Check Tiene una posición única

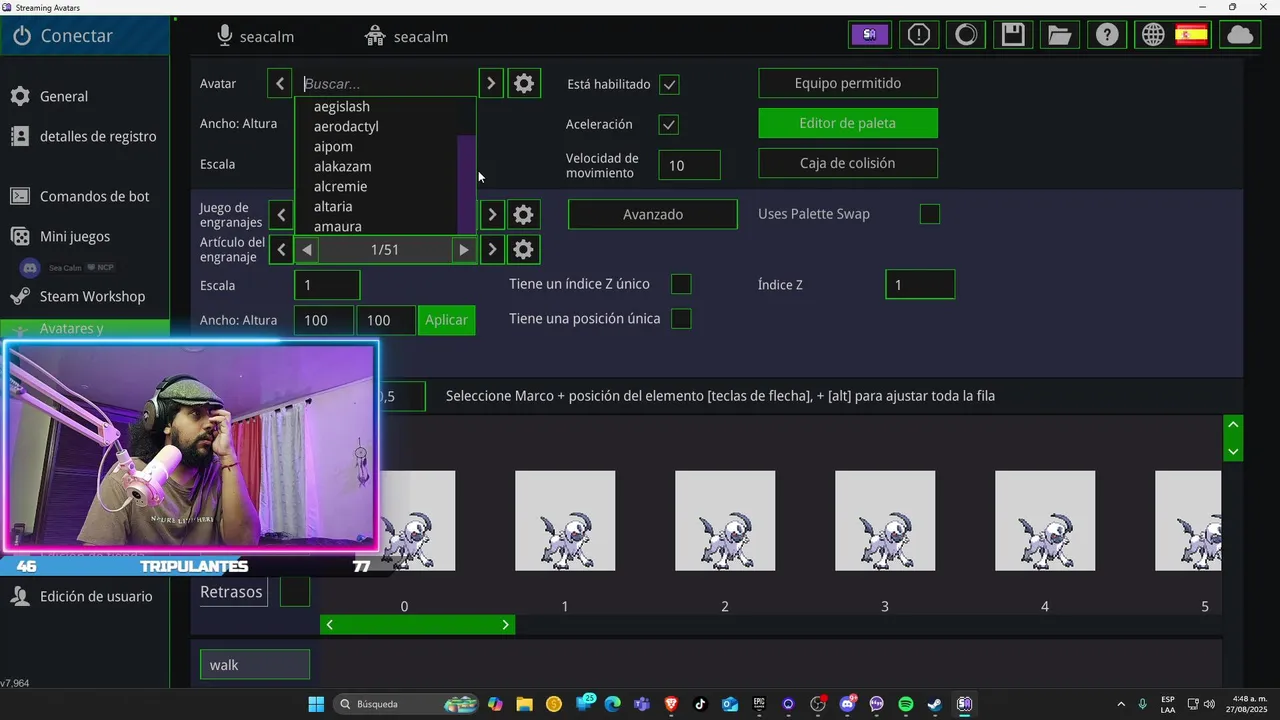pos(681,319)
